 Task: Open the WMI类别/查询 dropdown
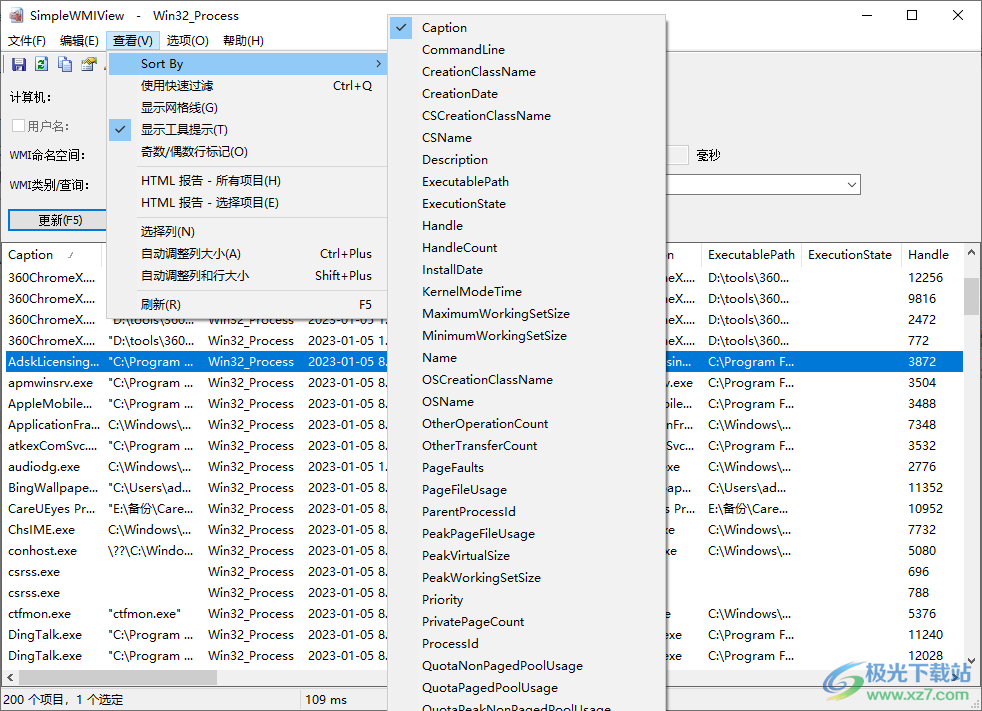(851, 184)
